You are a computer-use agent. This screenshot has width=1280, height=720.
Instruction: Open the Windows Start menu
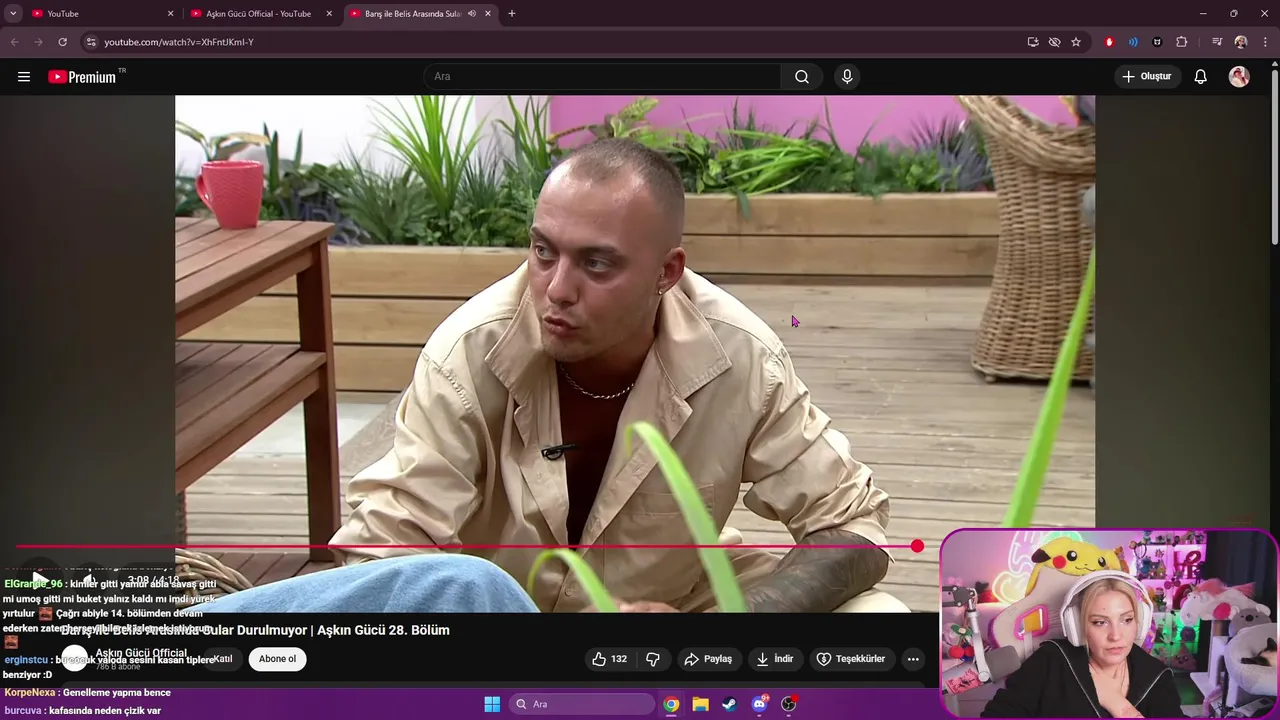point(492,704)
